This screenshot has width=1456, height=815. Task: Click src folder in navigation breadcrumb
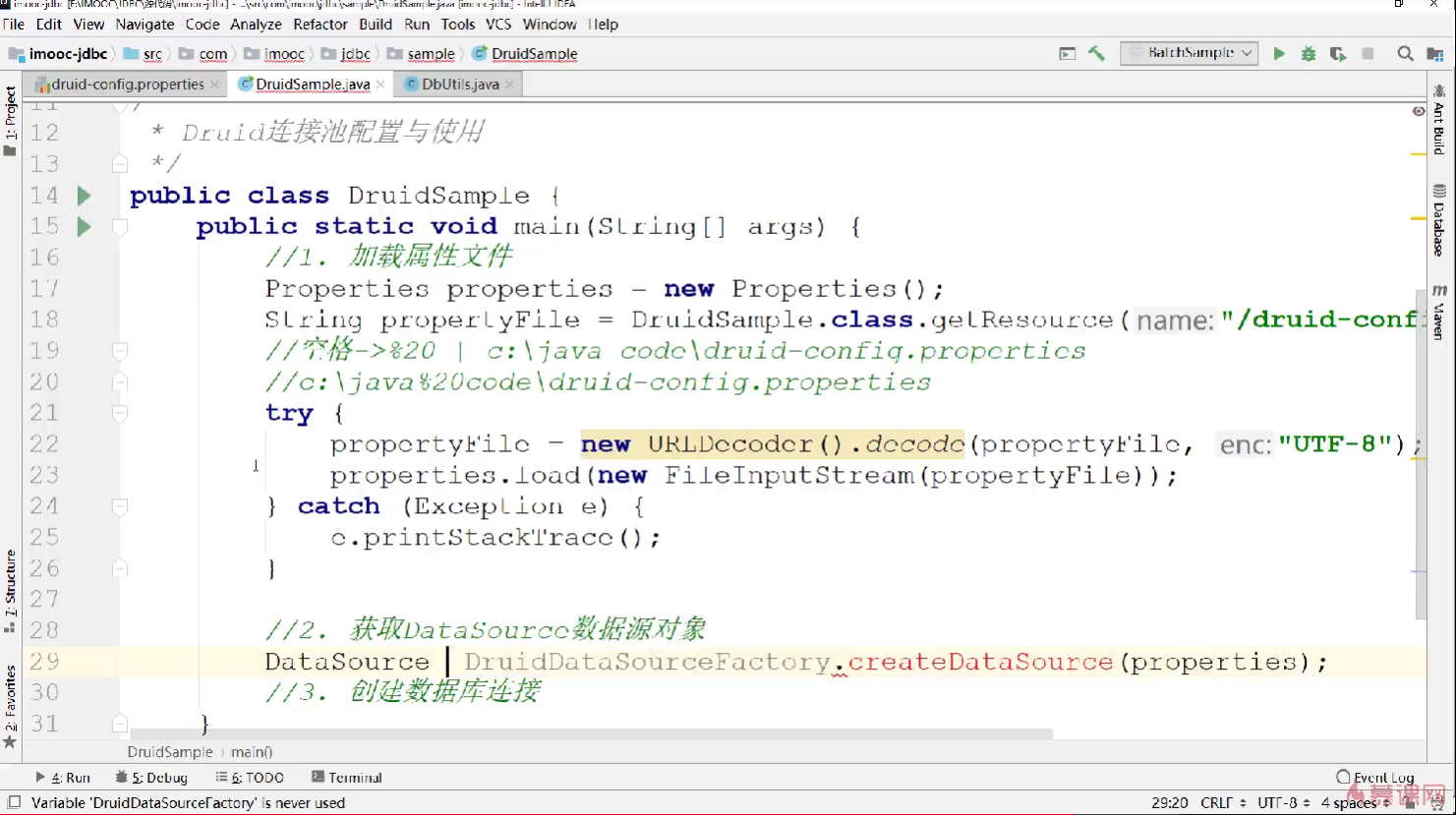point(143,53)
